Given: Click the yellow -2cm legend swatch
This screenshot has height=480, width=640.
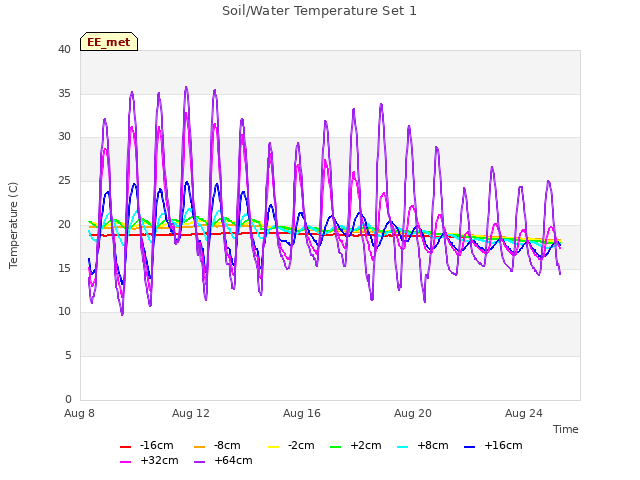Looking at the screenshot, I should [273, 447].
